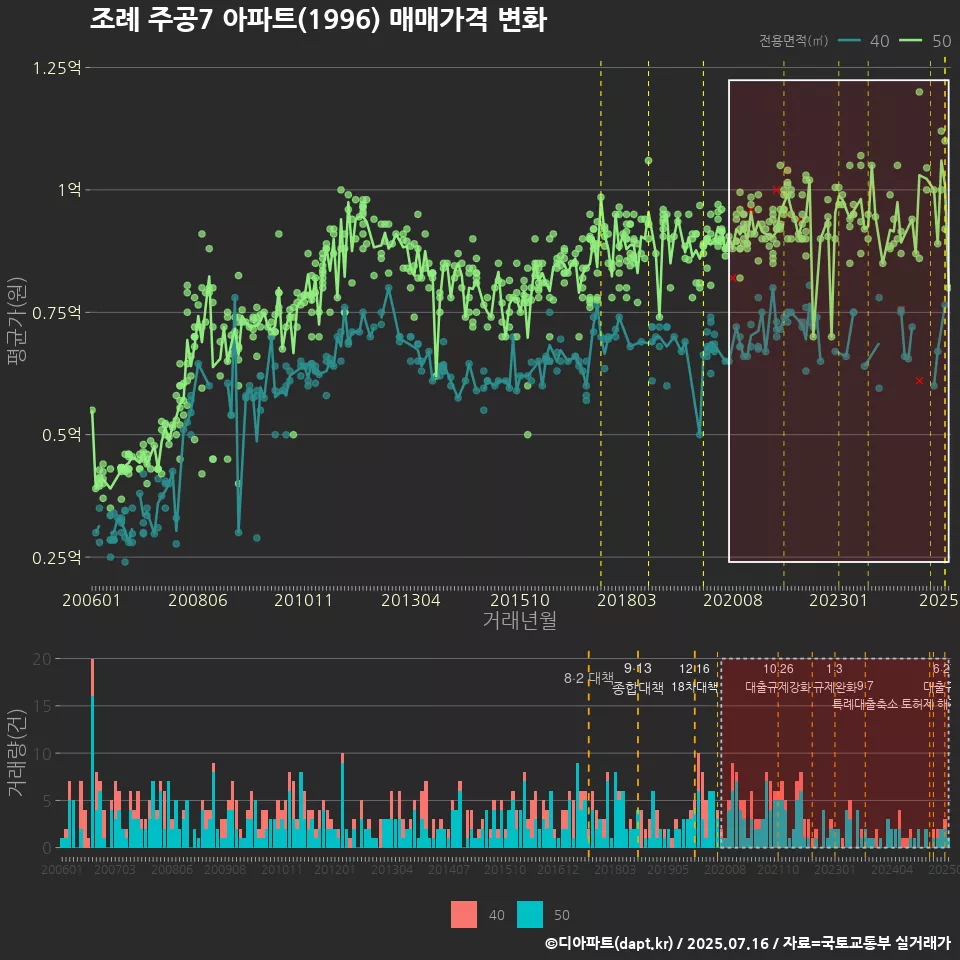960x960 pixels.
Task: Click the '202301' label on the price chart axis
Action: pyautogui.click(x=838, y=600)
